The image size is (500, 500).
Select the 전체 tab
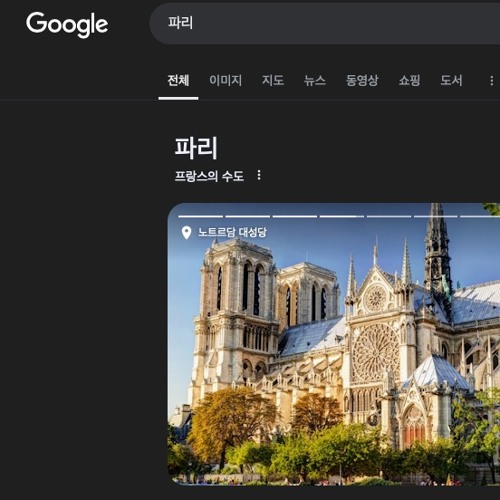pyautogui.click(x=178, y=80)
